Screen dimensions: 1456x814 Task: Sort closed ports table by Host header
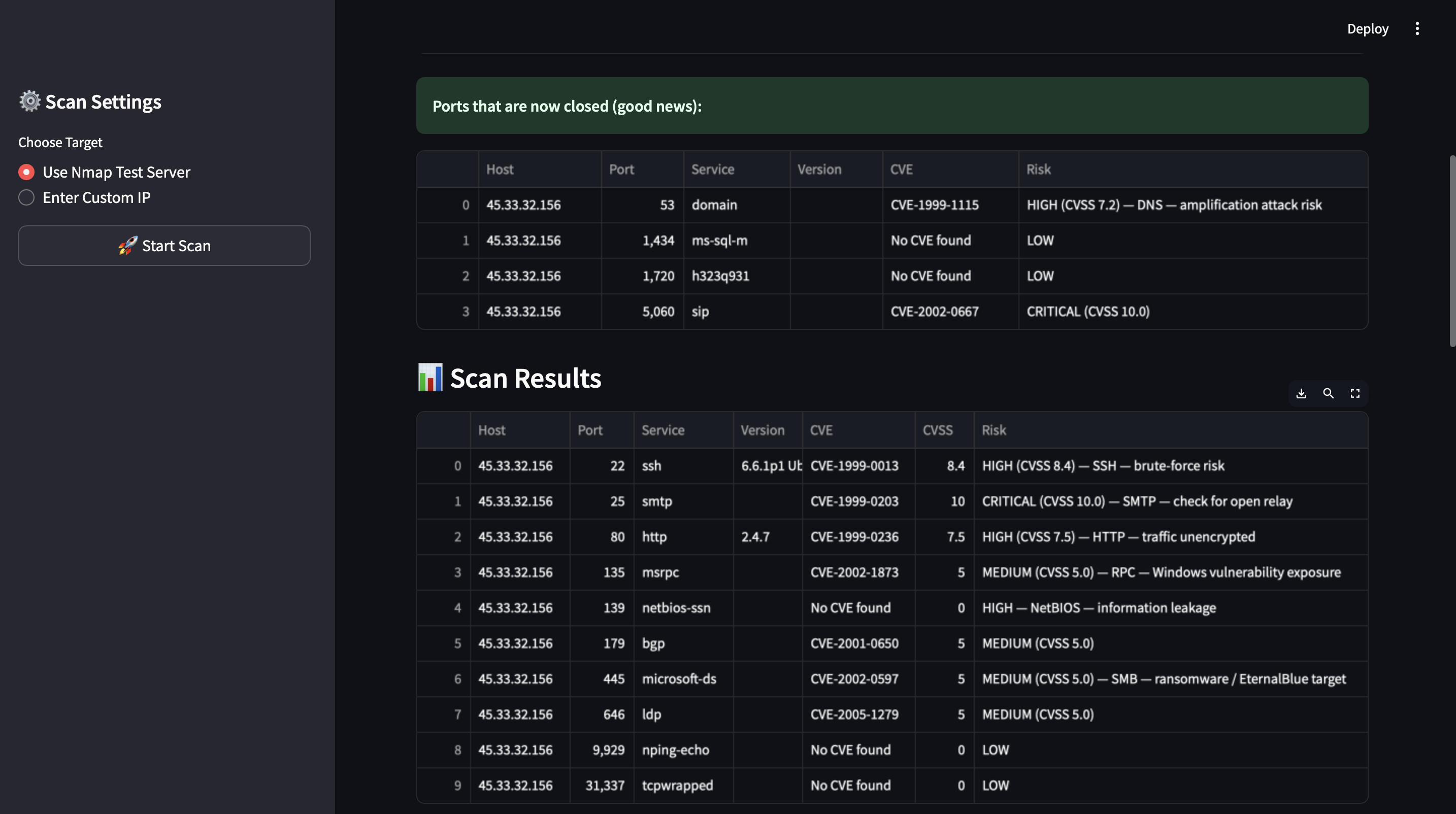540,169
